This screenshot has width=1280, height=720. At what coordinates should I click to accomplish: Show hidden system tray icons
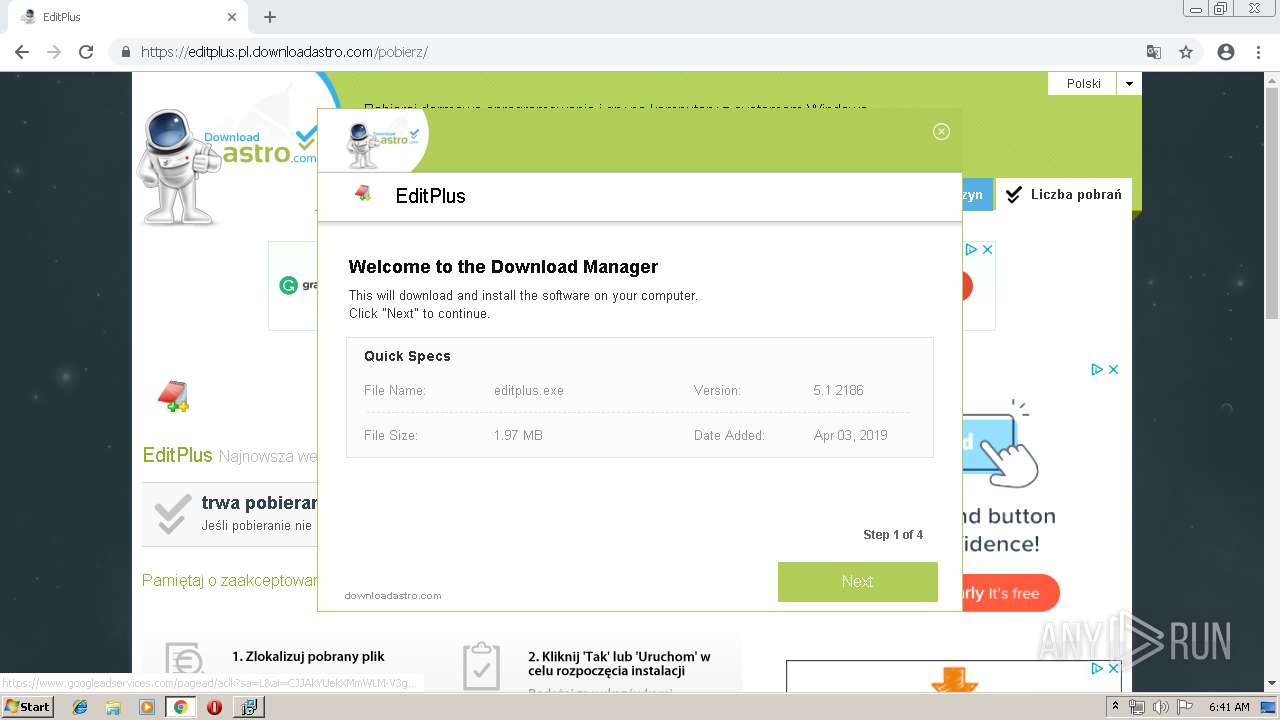point(1115,706)
